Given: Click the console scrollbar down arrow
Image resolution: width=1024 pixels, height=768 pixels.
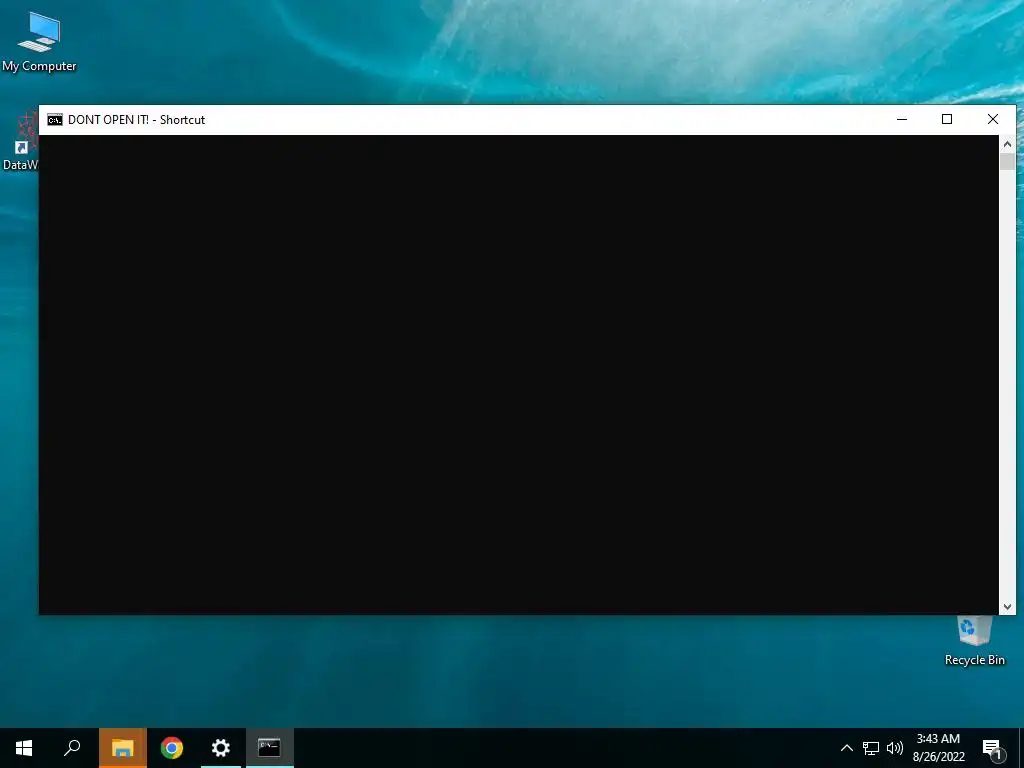Looking at the screenshot, I should coord(1007,607).
